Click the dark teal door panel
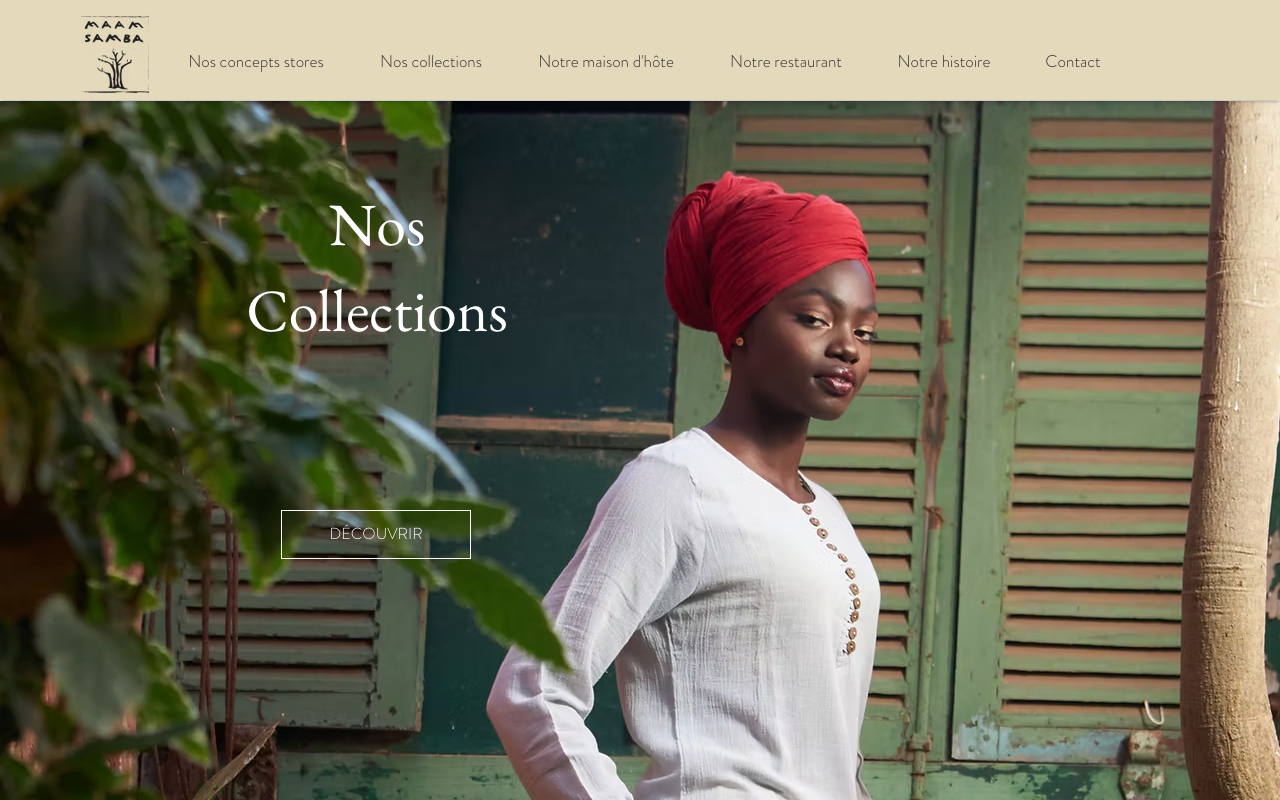The width and height of the screenshot is (1280, 800). 562,265
